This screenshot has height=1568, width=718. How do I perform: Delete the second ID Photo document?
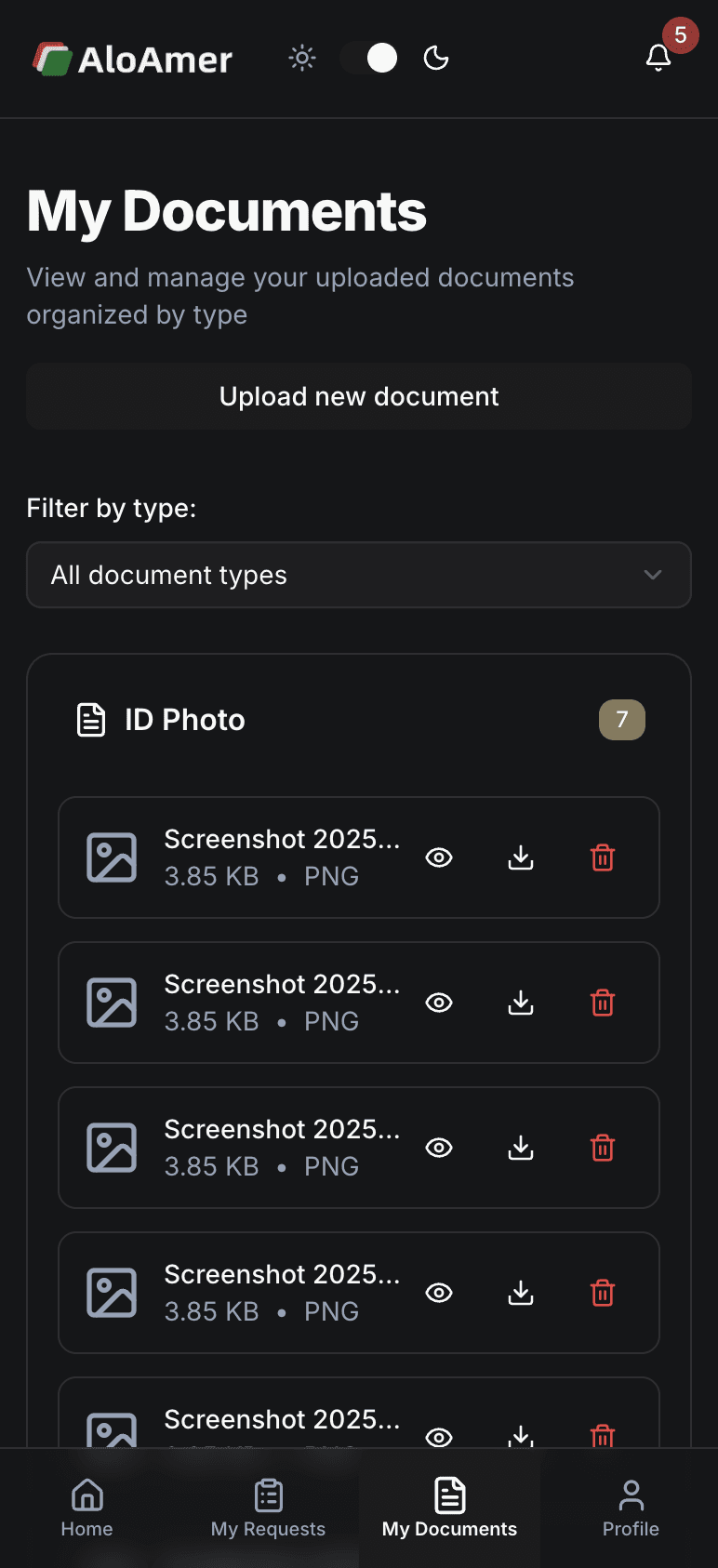point(603,1003)
